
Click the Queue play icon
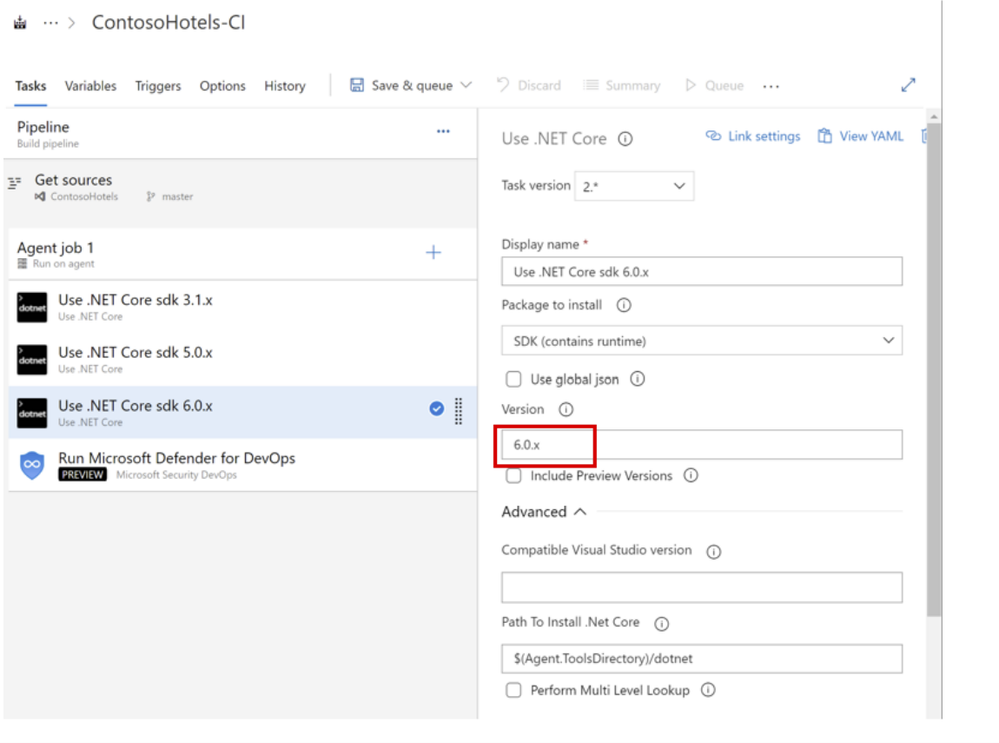coord(691,85)
